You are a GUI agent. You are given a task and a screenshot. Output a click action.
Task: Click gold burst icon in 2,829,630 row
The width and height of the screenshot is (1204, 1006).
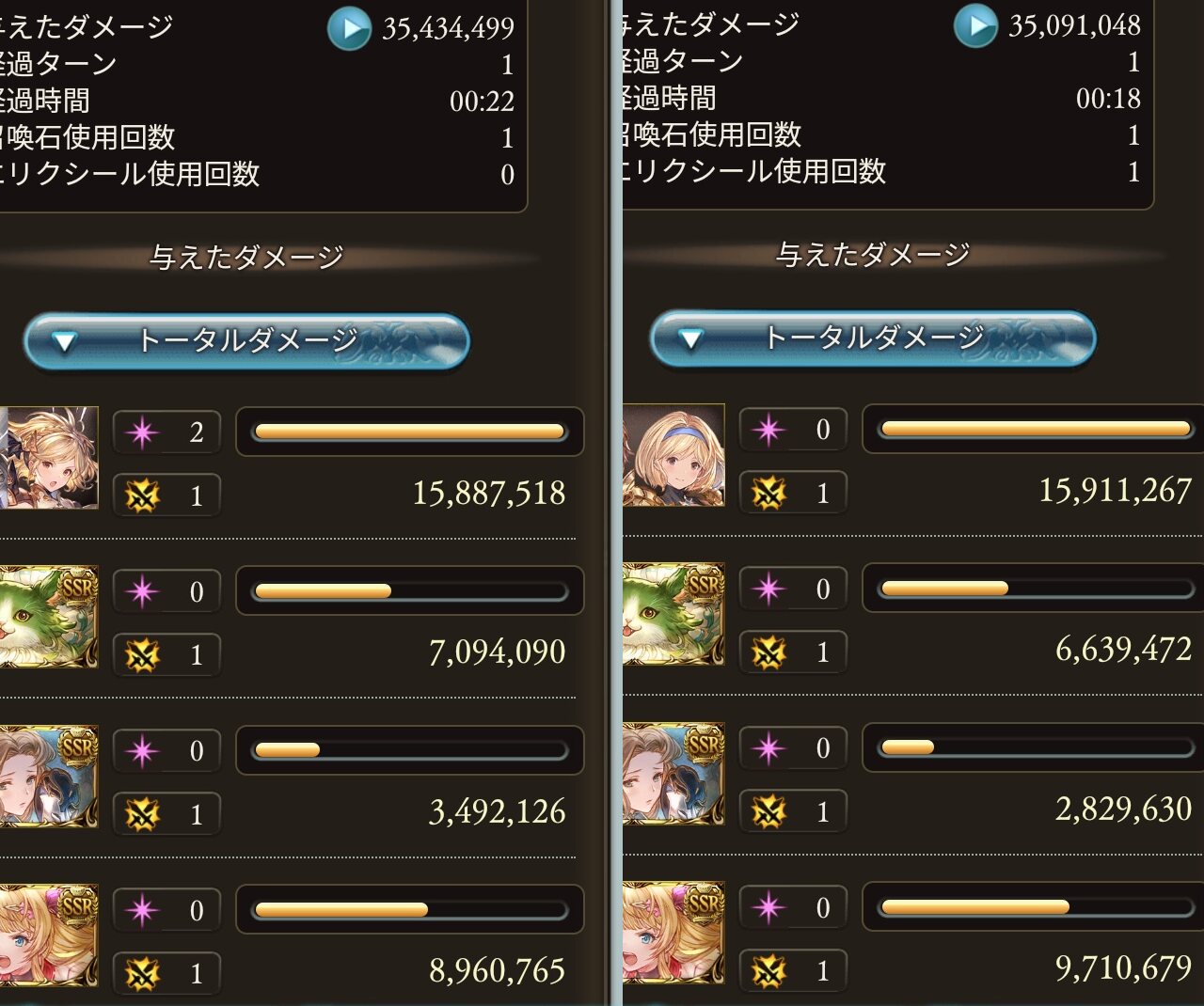pos(768,811)
